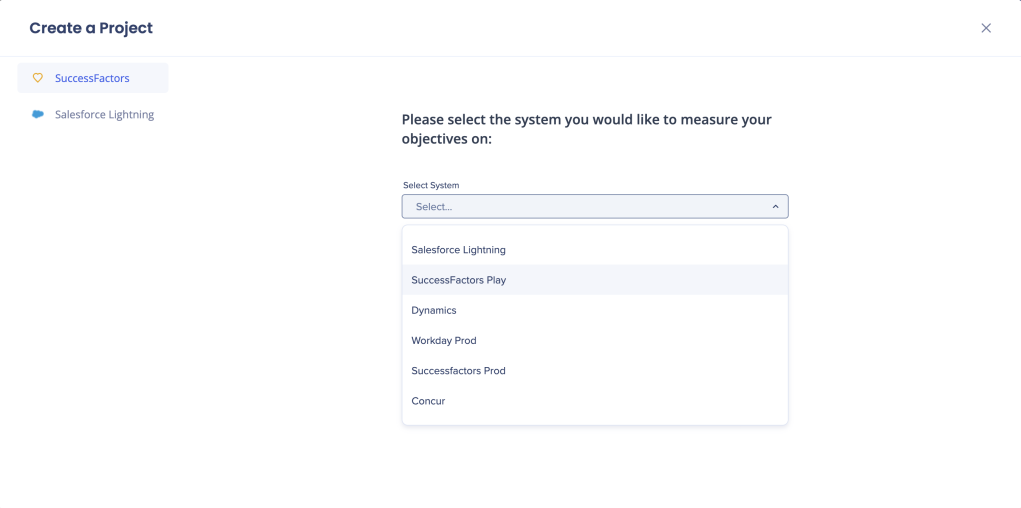Collapse the dropdown using the chevron arrow
Viewport: 1021px width, 508px height.
coord(775,207)
